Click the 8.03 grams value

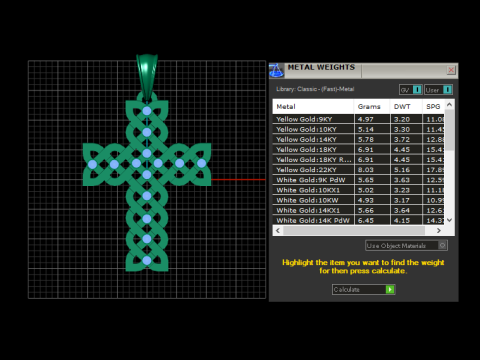pos(366,170)
